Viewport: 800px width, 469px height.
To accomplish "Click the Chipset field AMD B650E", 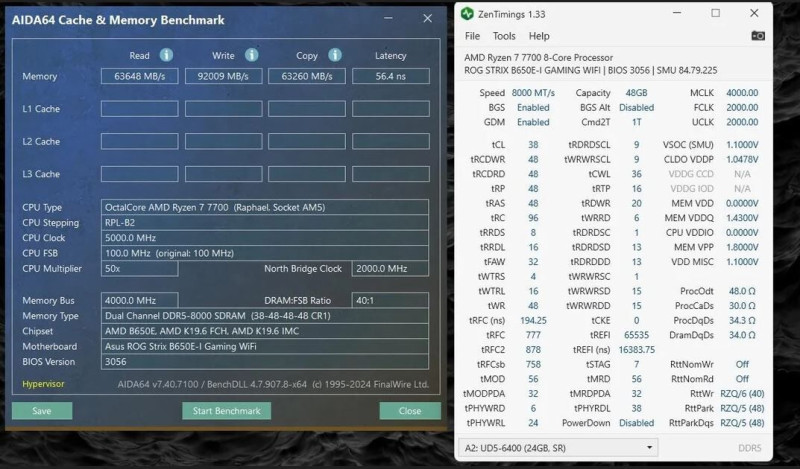I will (265, 331).
